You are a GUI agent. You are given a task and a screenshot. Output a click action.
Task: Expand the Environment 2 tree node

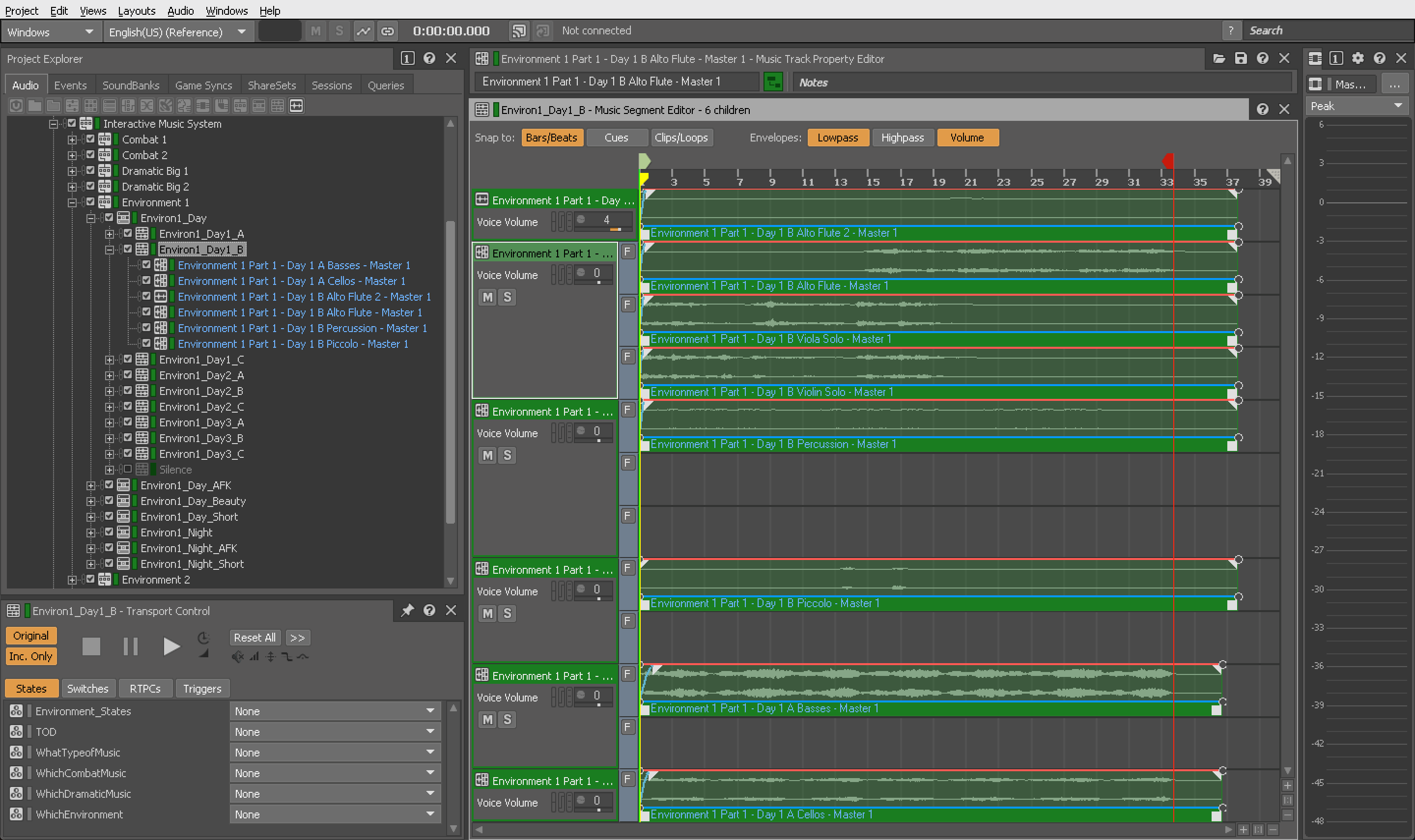point(72,580)
